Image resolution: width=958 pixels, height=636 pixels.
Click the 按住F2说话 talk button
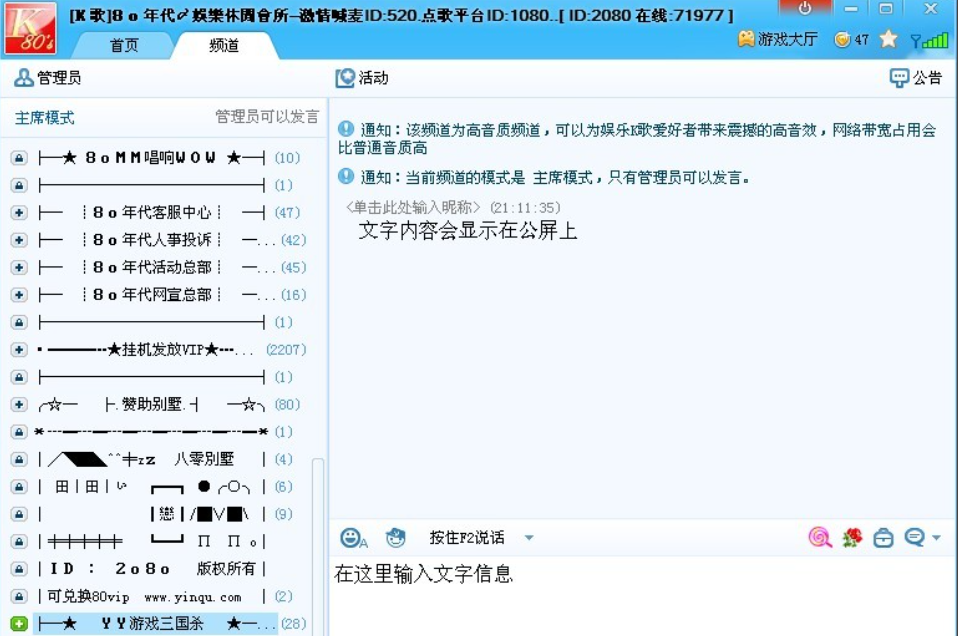pyautogui.click(x=467, y=538)
